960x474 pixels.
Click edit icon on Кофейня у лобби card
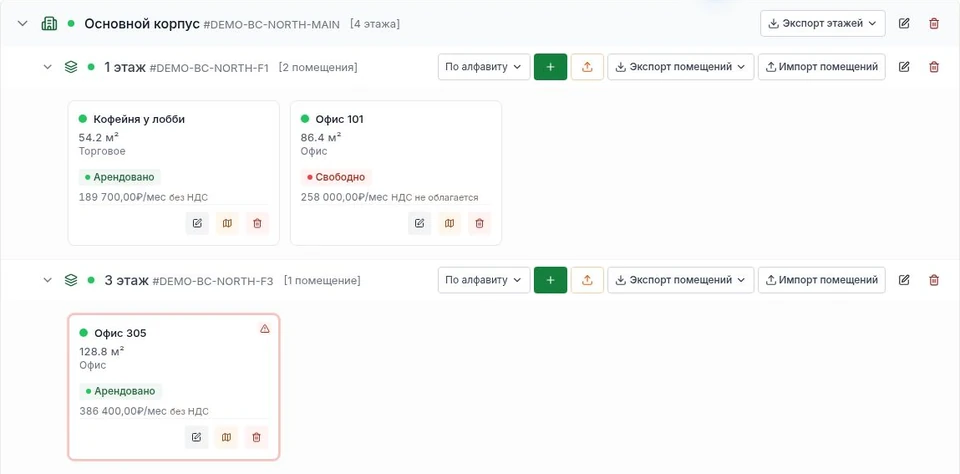coord(197,224)
